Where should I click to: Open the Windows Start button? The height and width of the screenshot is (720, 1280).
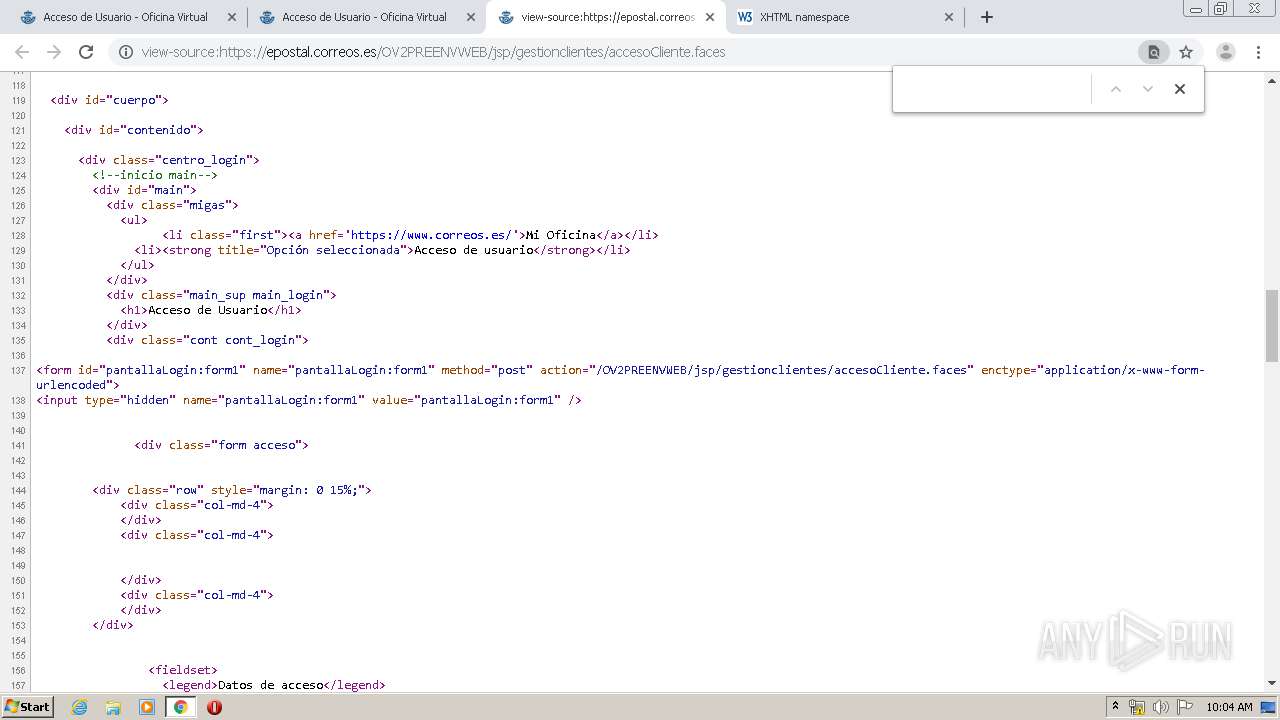tap(27, 707)
